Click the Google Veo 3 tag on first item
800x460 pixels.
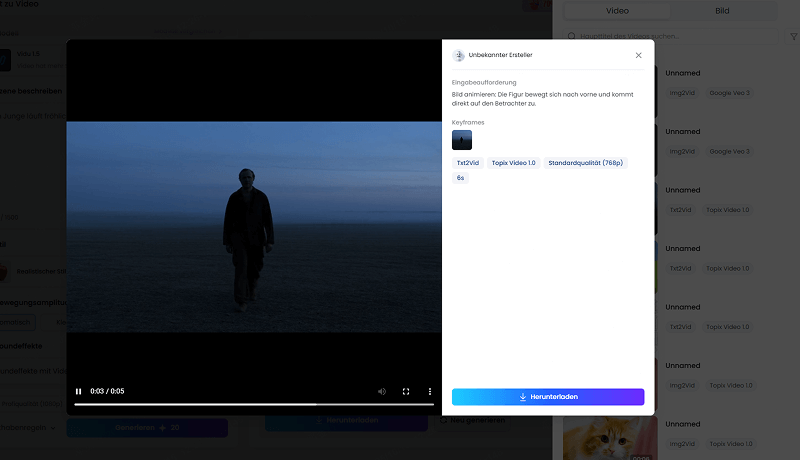click(729, 93)
